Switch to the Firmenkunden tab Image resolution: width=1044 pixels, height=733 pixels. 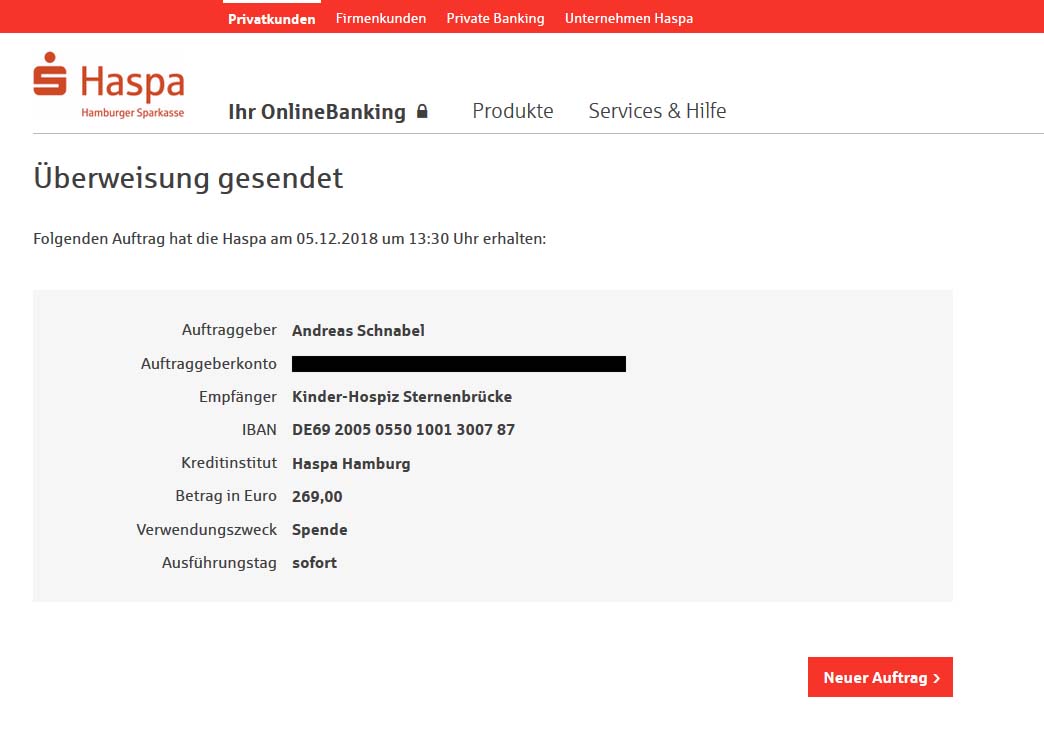pos(381,19)
